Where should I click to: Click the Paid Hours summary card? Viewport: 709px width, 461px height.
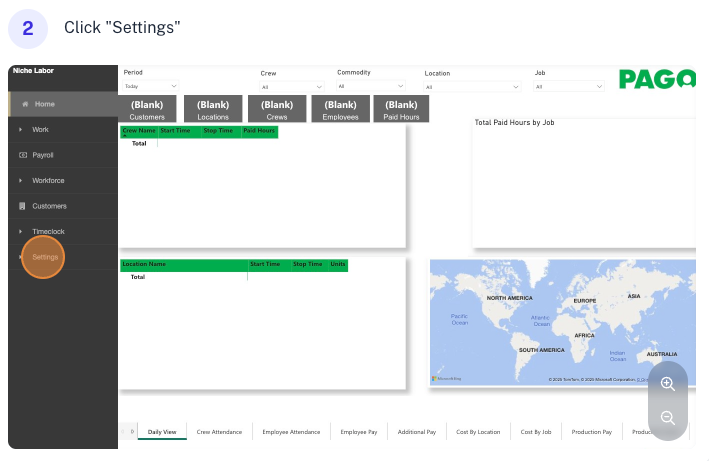click(401, 110)
